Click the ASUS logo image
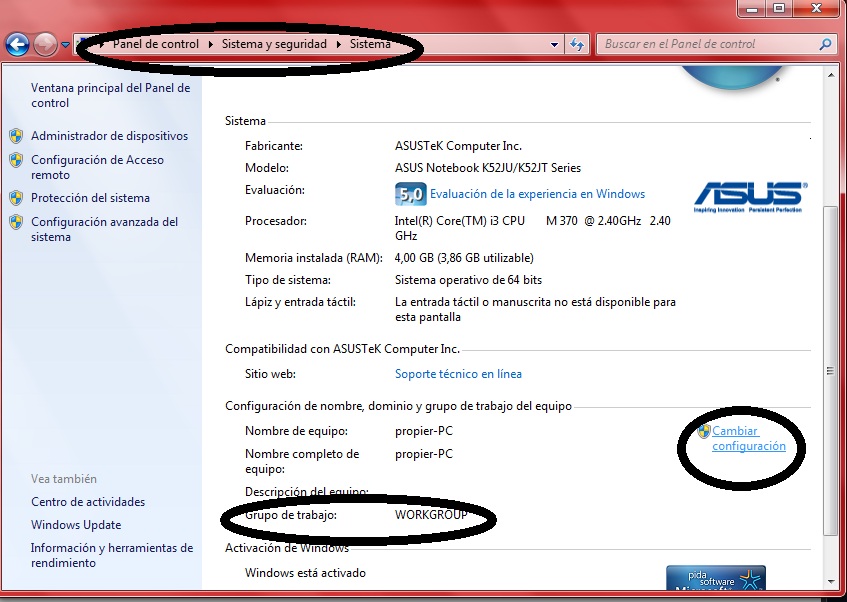This screenshot has height=602, width=847. 748,196
